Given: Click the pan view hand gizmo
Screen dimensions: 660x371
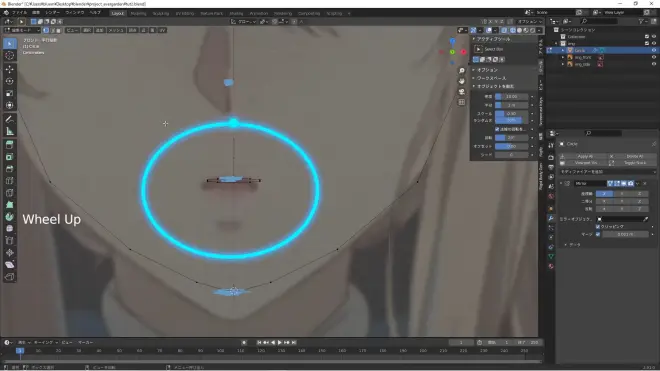Looking at the screenshot, I should pos(462,81).
